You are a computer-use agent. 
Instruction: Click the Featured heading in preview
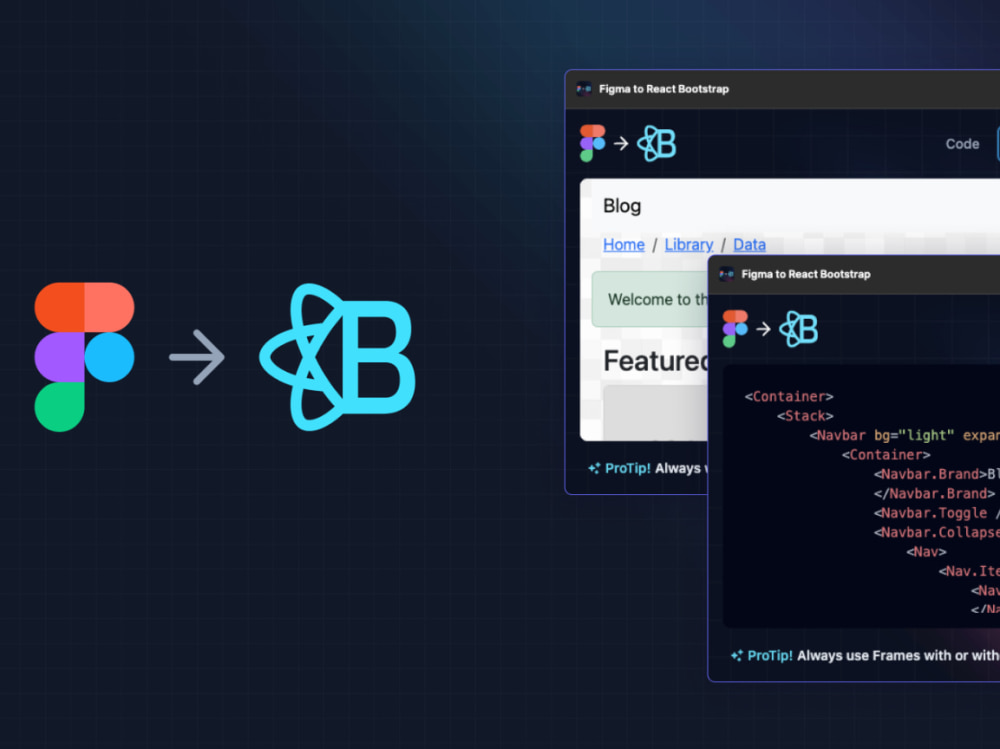[656, 361]
